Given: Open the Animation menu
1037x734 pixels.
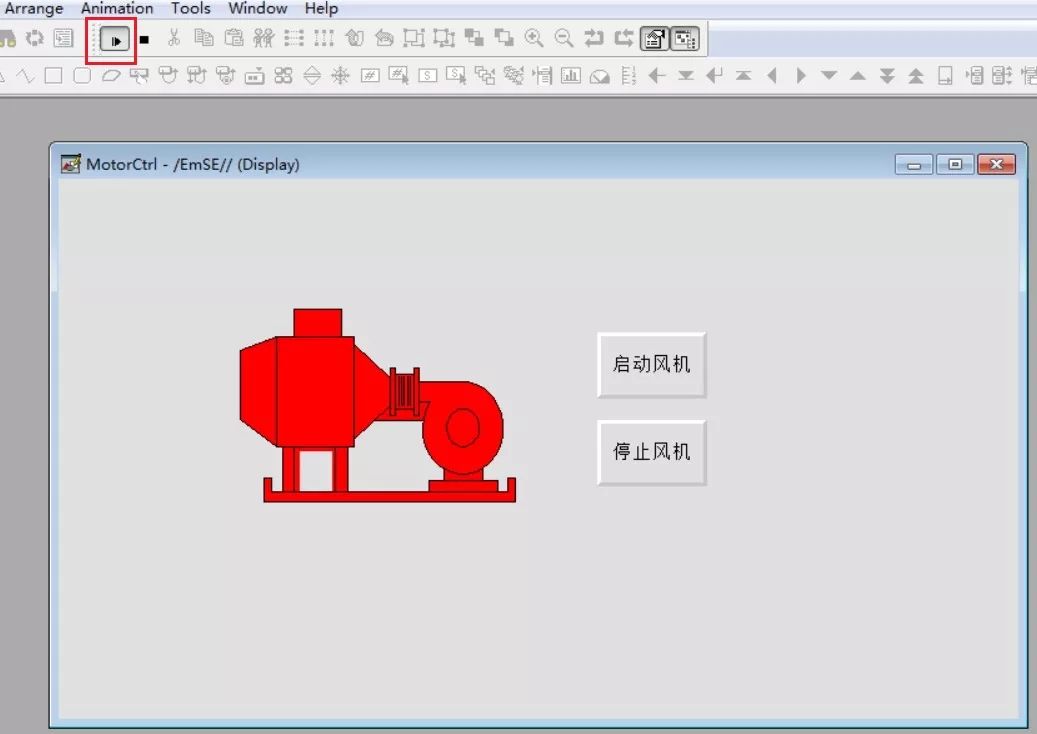Looking at the screenshot, I should tap(117, 9).
